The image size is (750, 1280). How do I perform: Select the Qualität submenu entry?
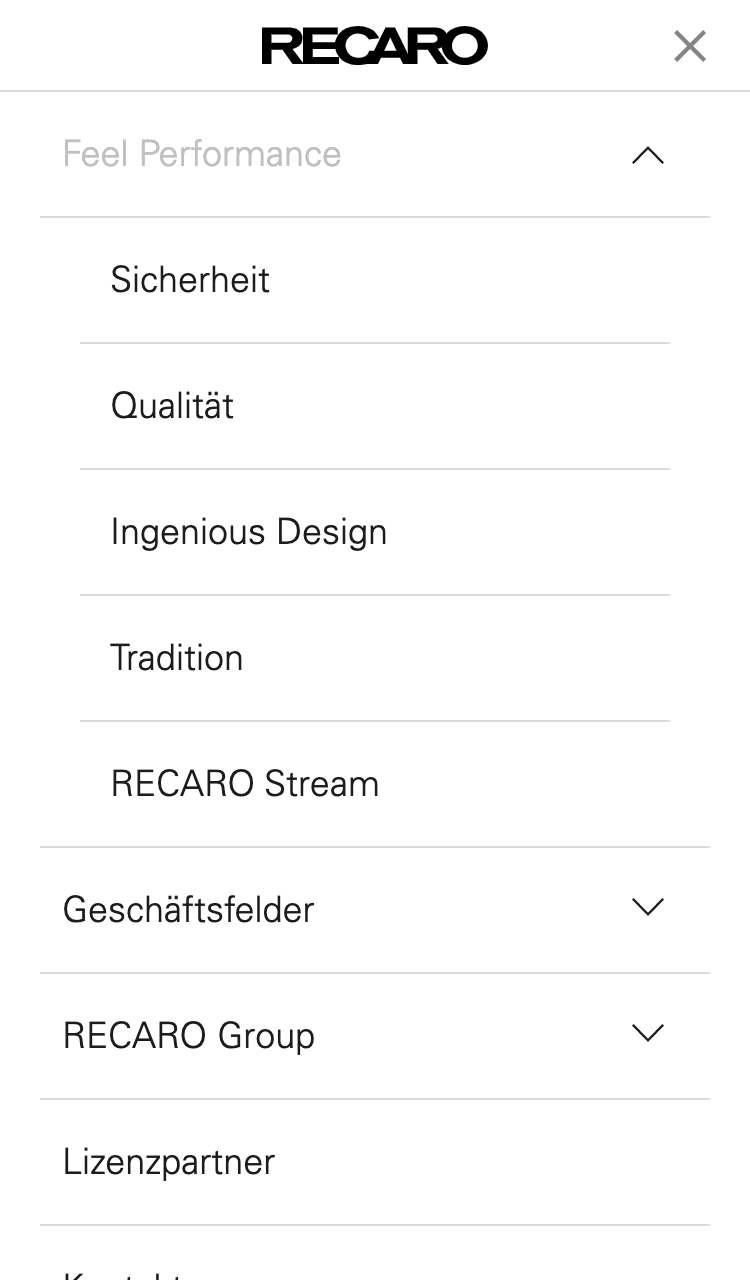(x=172, y=406)
